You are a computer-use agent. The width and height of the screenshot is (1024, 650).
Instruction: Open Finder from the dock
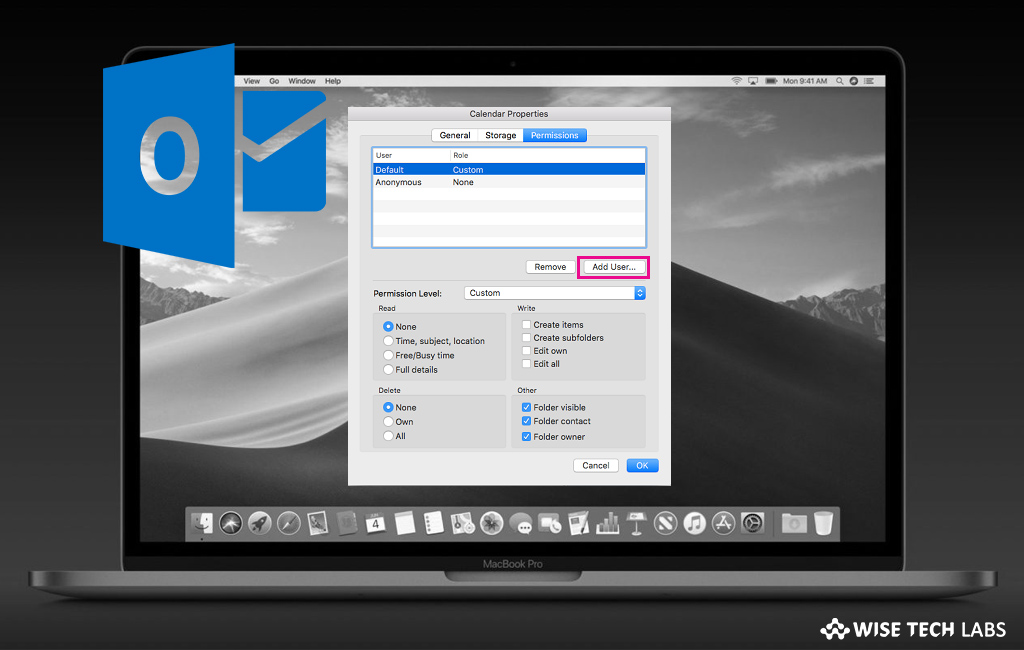[204, 523]
